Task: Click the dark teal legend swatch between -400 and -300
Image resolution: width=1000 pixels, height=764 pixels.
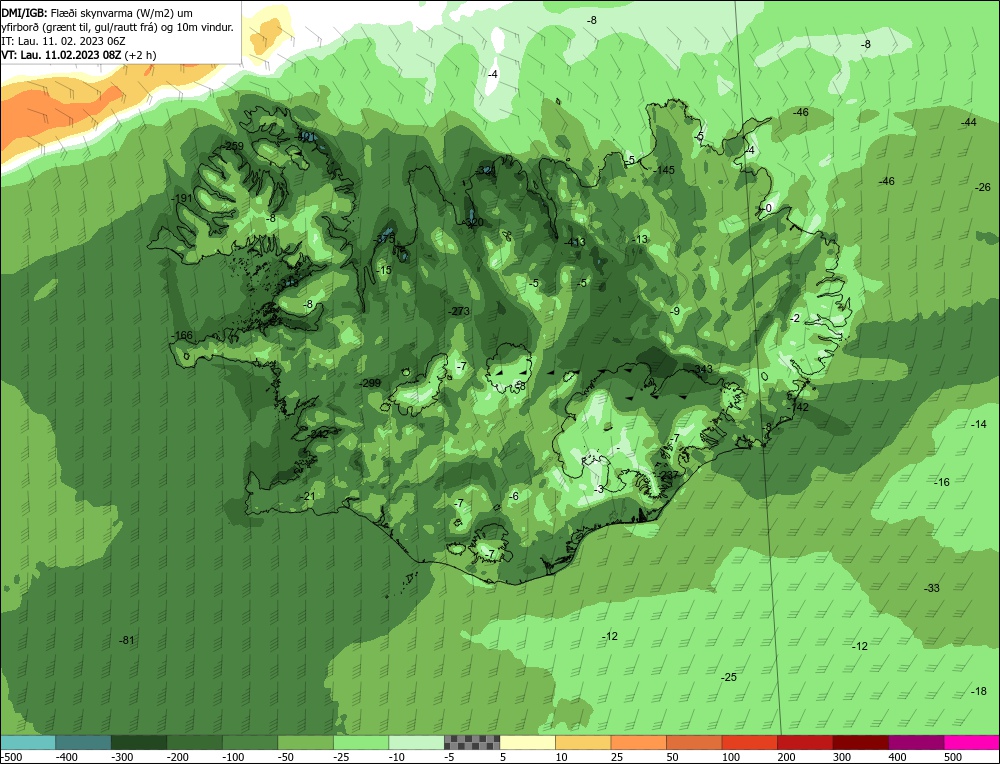Action: click(84, 742)
